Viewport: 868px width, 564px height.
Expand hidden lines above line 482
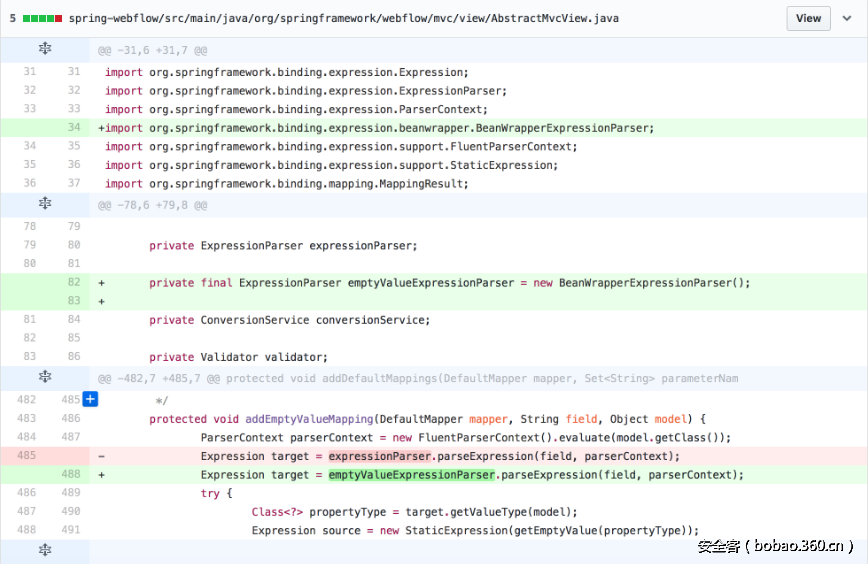tap(44, 377)
